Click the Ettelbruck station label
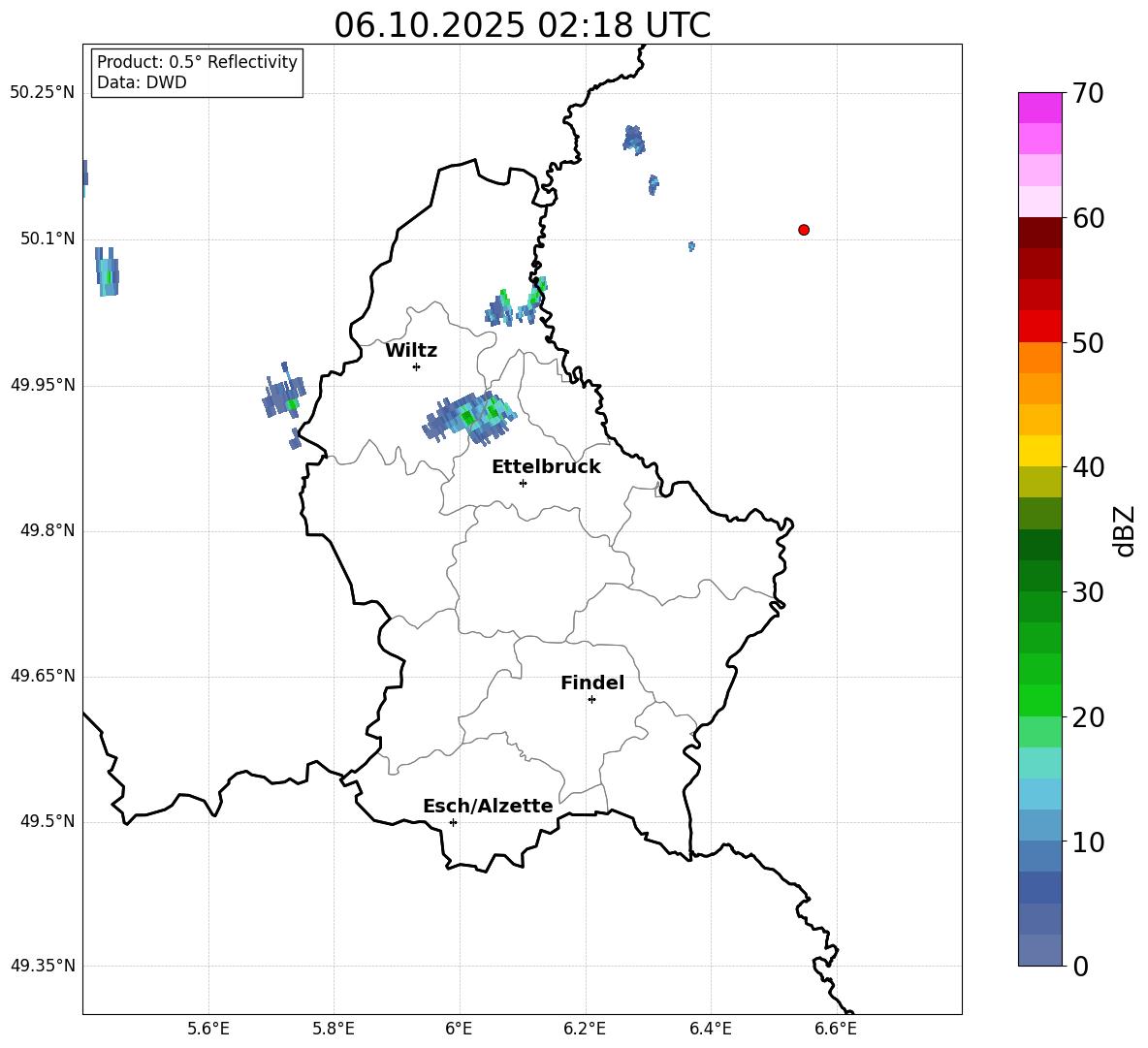This screenshot has width=1148, height=1048. [546, 467]
